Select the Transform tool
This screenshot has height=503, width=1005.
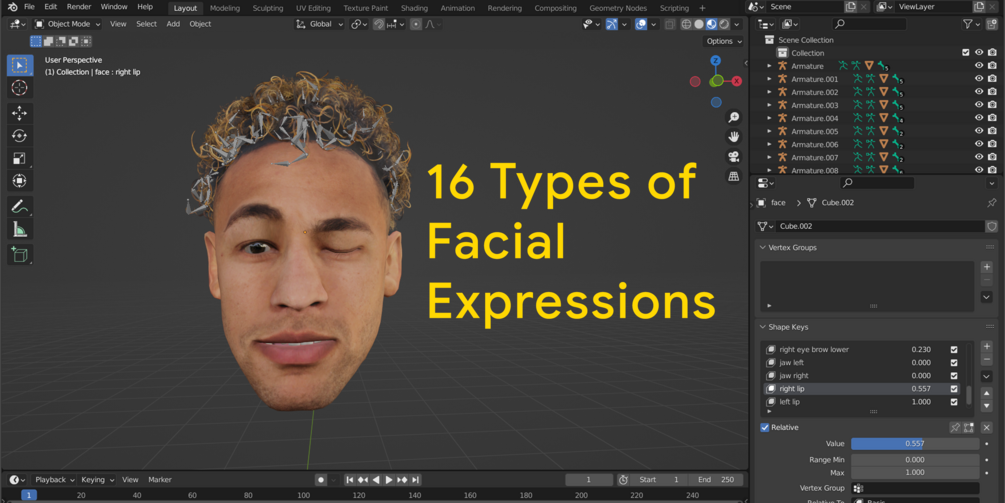tap(19, 181)
